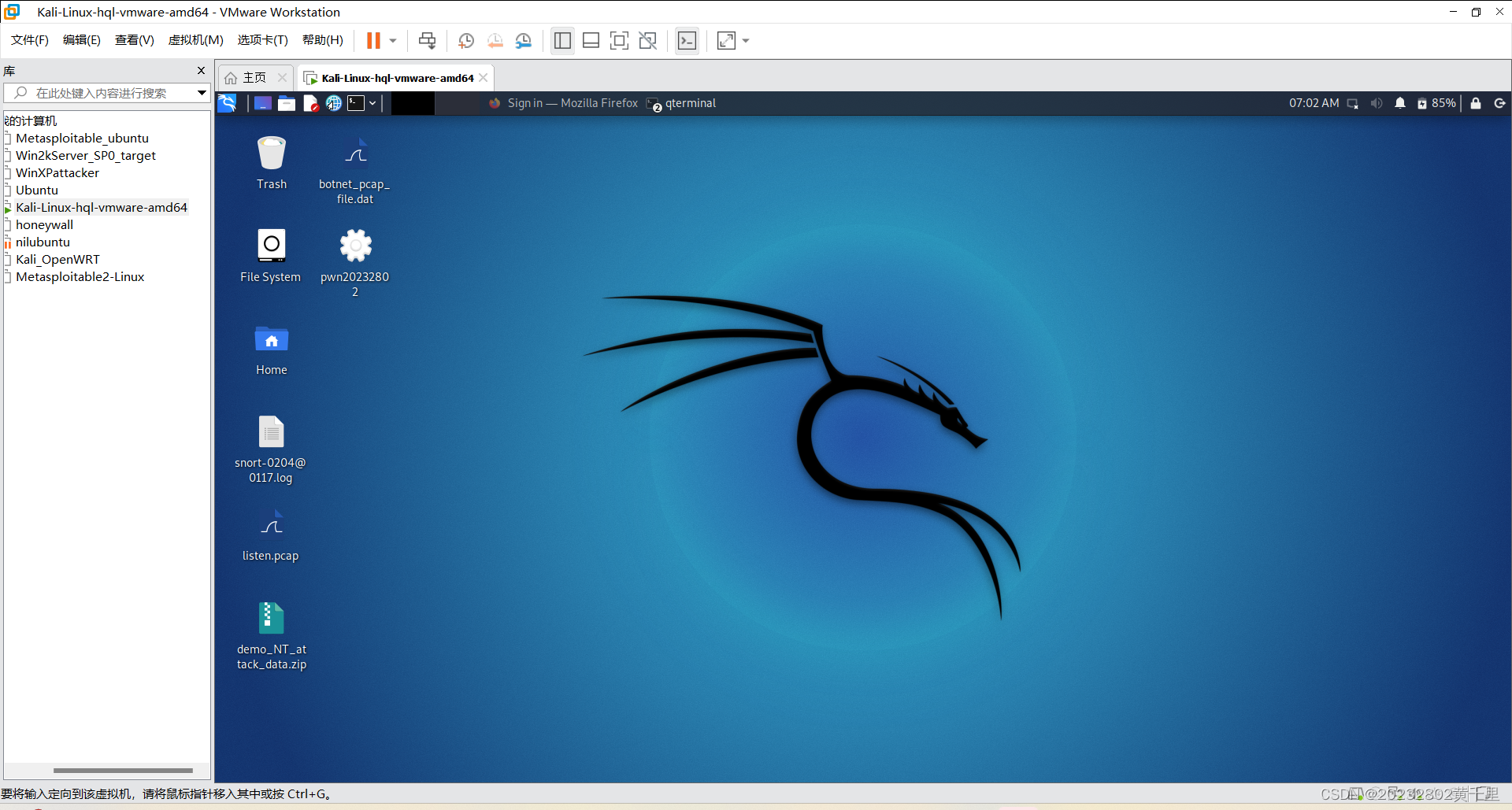This screenshot has width=1512, height=810.
Task: Close the library panel
Action: [x=201, y=70]
